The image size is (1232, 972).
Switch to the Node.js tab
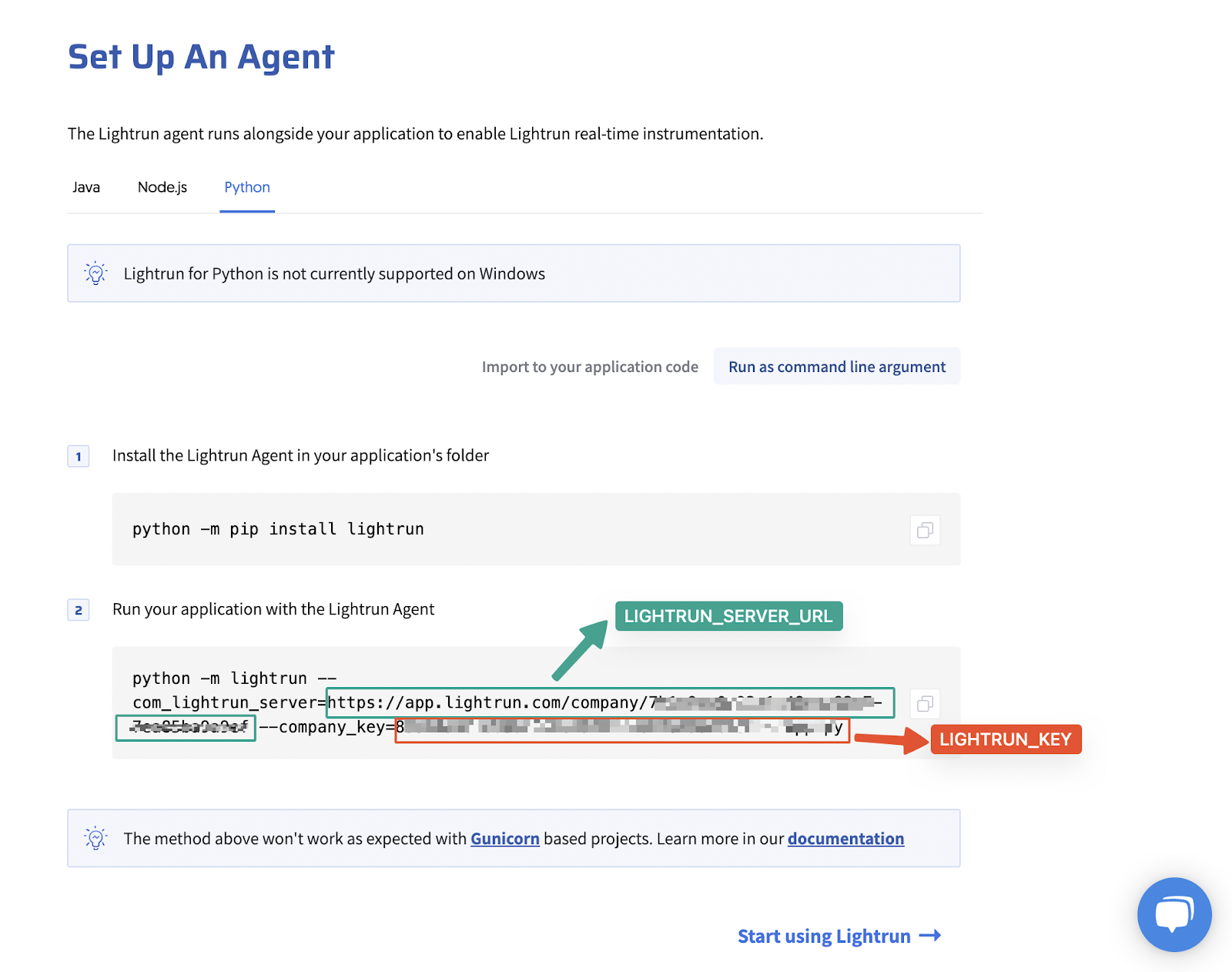(162, 187)
